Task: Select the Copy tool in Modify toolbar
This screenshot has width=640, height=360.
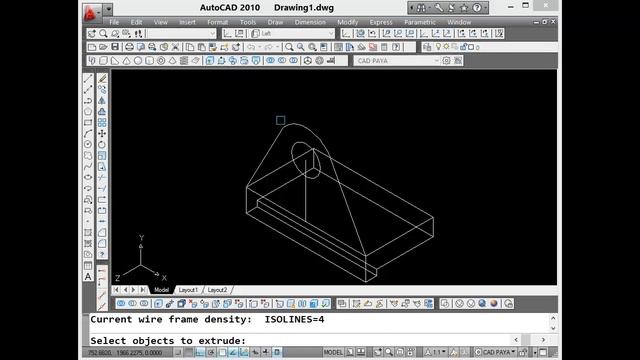Action: click(x=102, y=89)
